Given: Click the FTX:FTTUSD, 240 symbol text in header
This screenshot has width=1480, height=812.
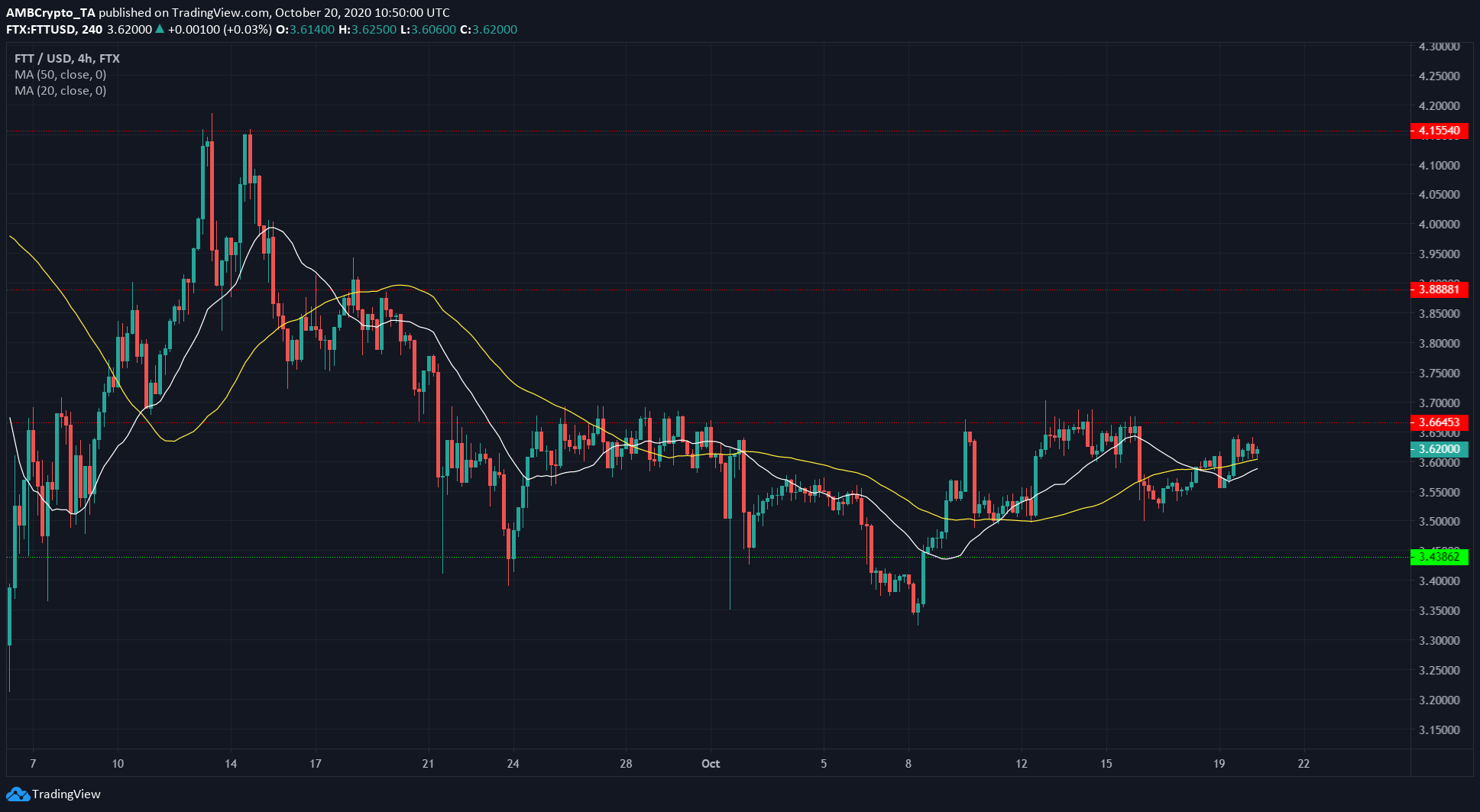Looking at the screenshot, I should (x=54, y=30).
